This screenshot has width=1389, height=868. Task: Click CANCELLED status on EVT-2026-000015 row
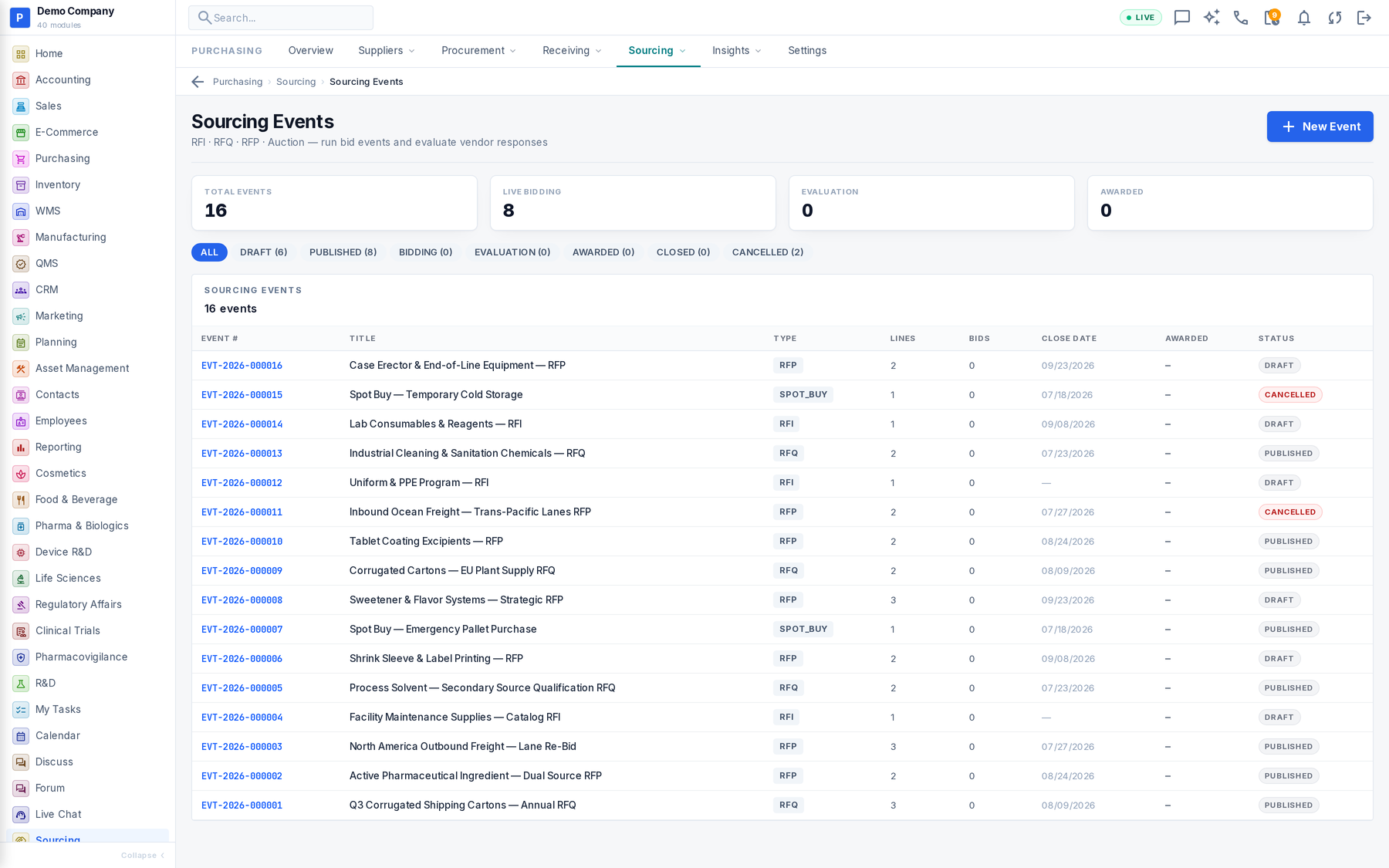[x=1290, y=395]
